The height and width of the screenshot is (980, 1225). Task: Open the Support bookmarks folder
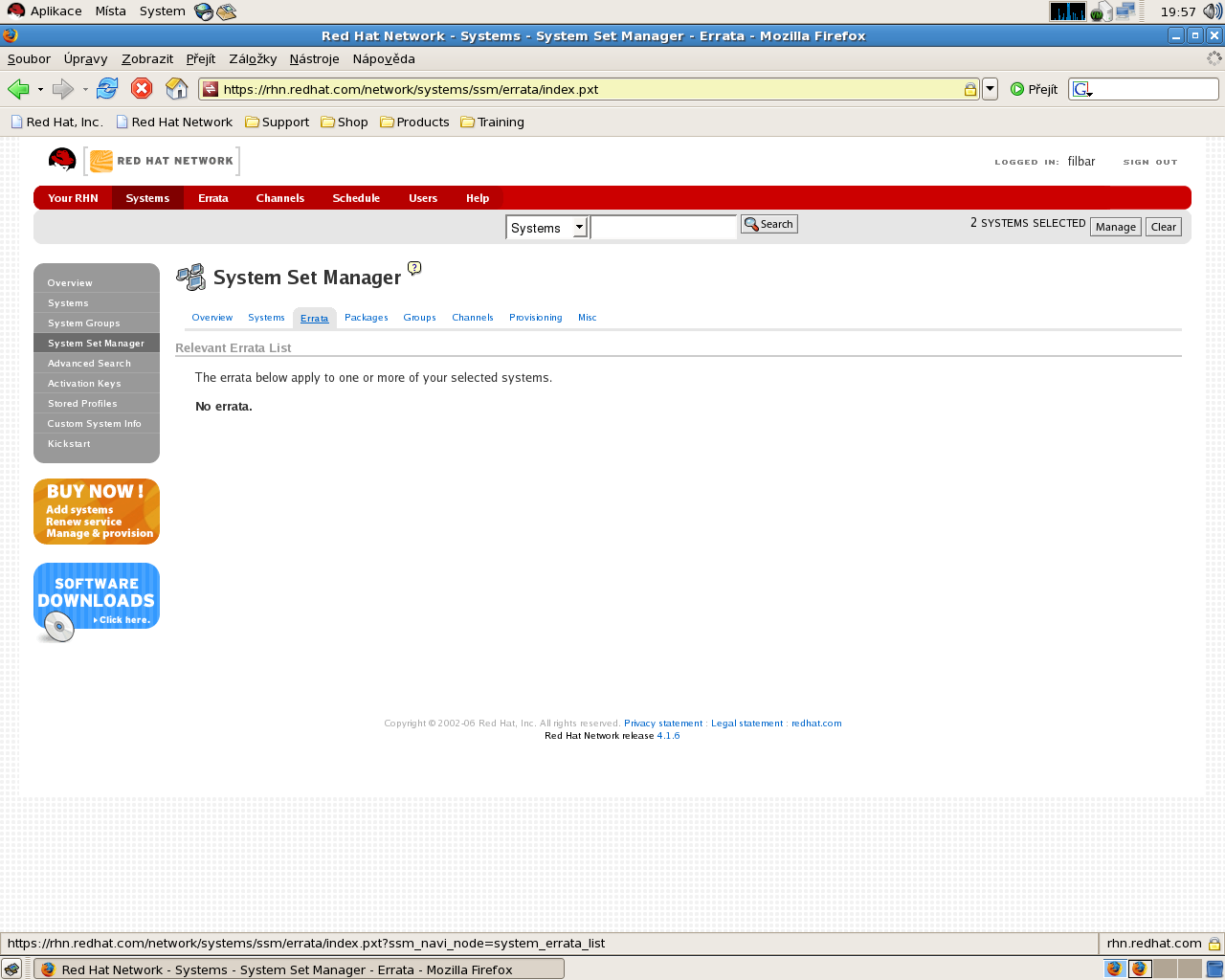pos(278,122)
